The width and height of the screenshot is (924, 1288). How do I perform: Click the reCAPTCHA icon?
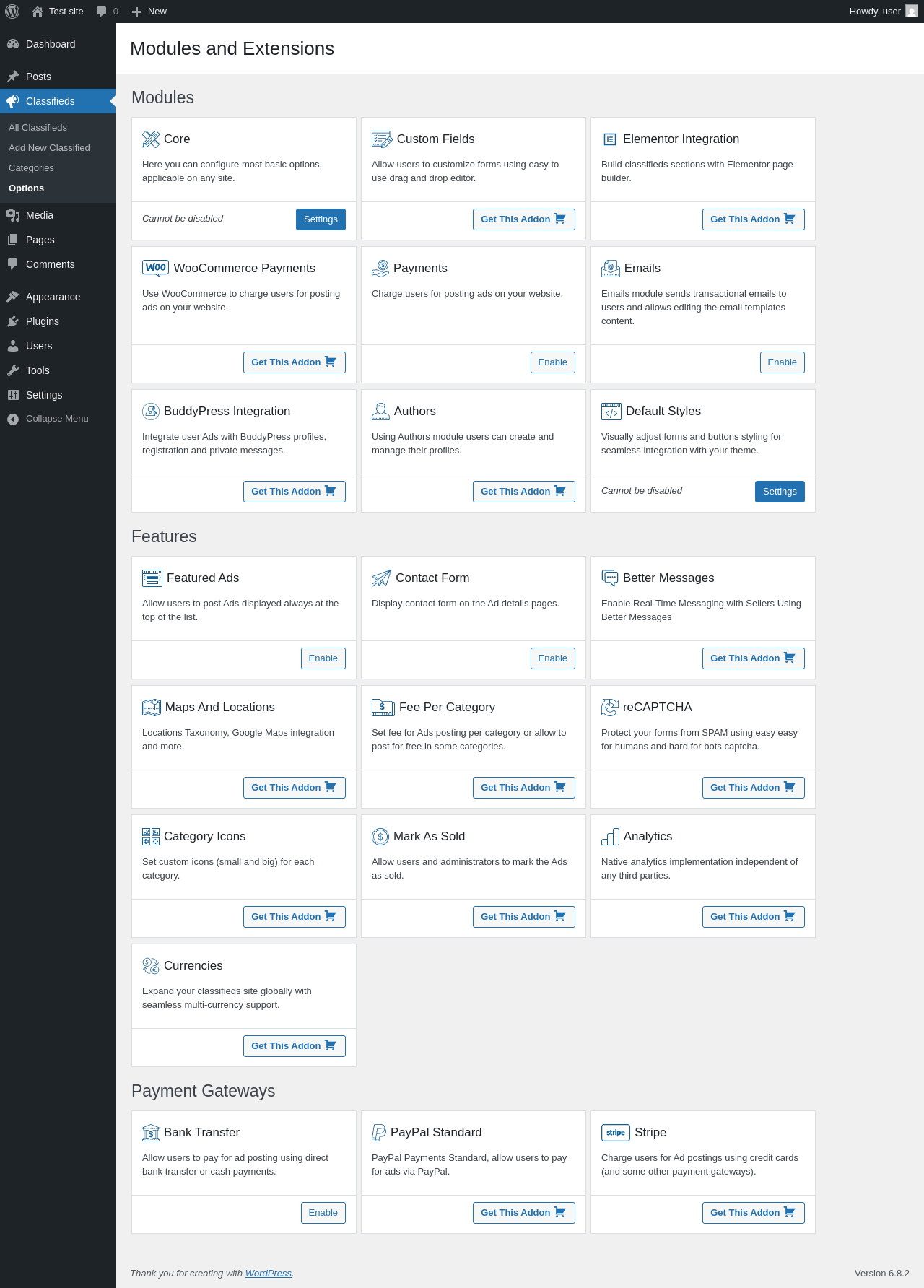pos(610,707)
